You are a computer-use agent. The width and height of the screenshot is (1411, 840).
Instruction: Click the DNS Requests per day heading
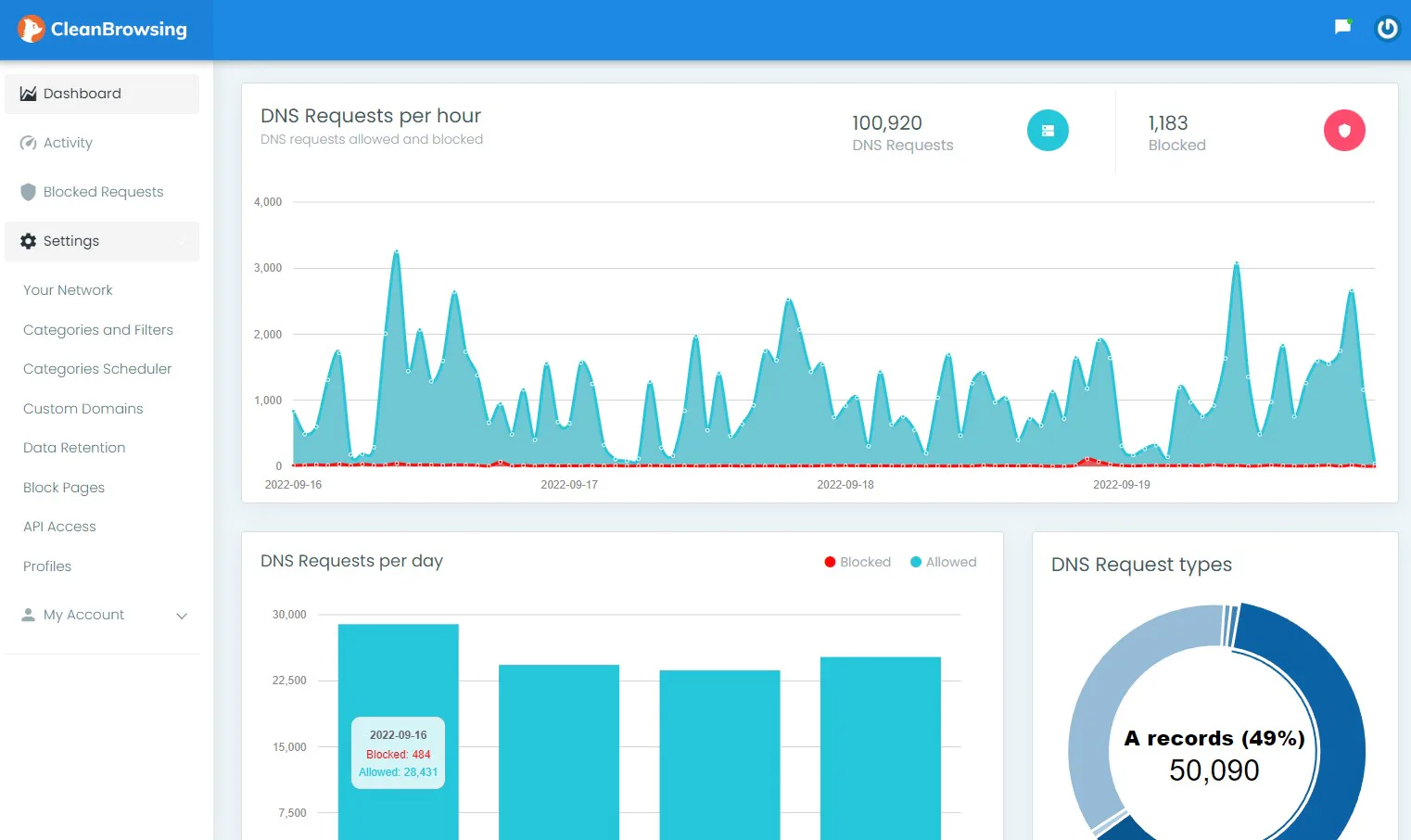[x=351, y=561]
